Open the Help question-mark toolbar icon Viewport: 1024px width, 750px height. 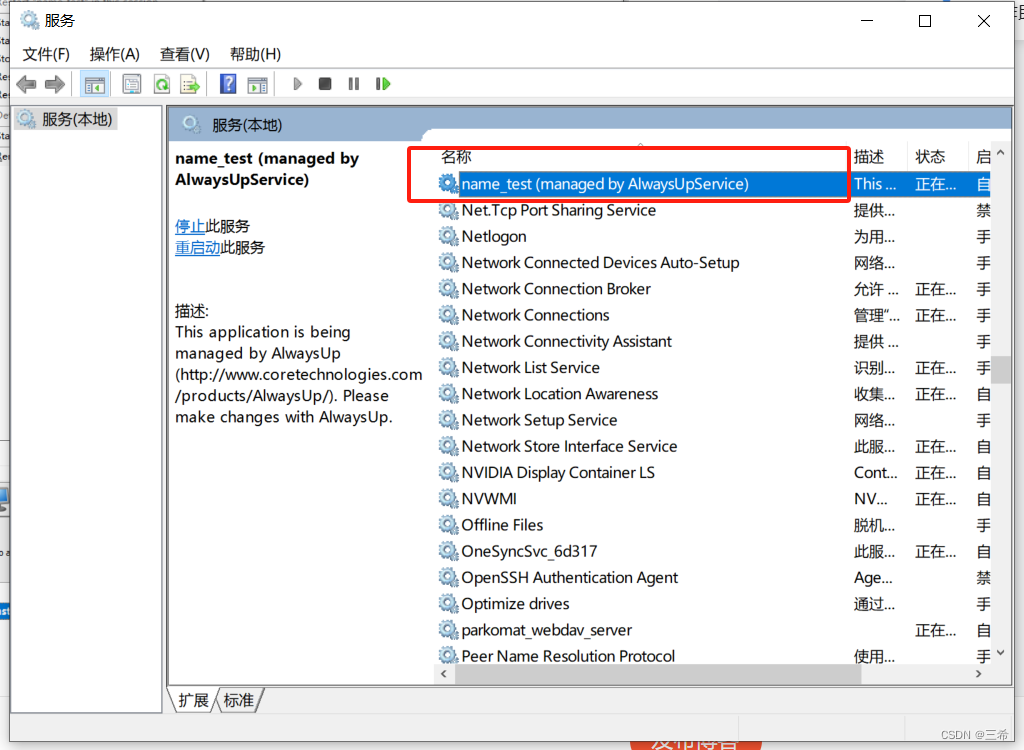click(228, 84)
